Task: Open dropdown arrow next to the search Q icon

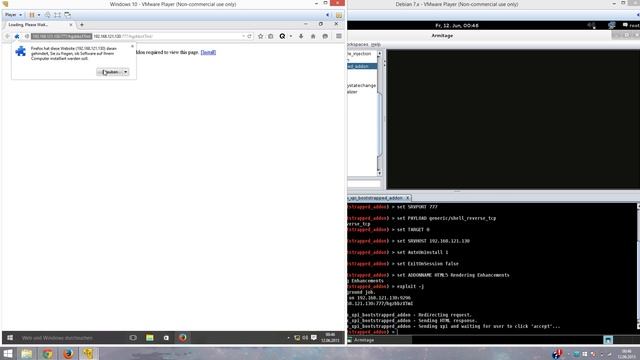Action: pyautogui.click(x=291, y=36)
